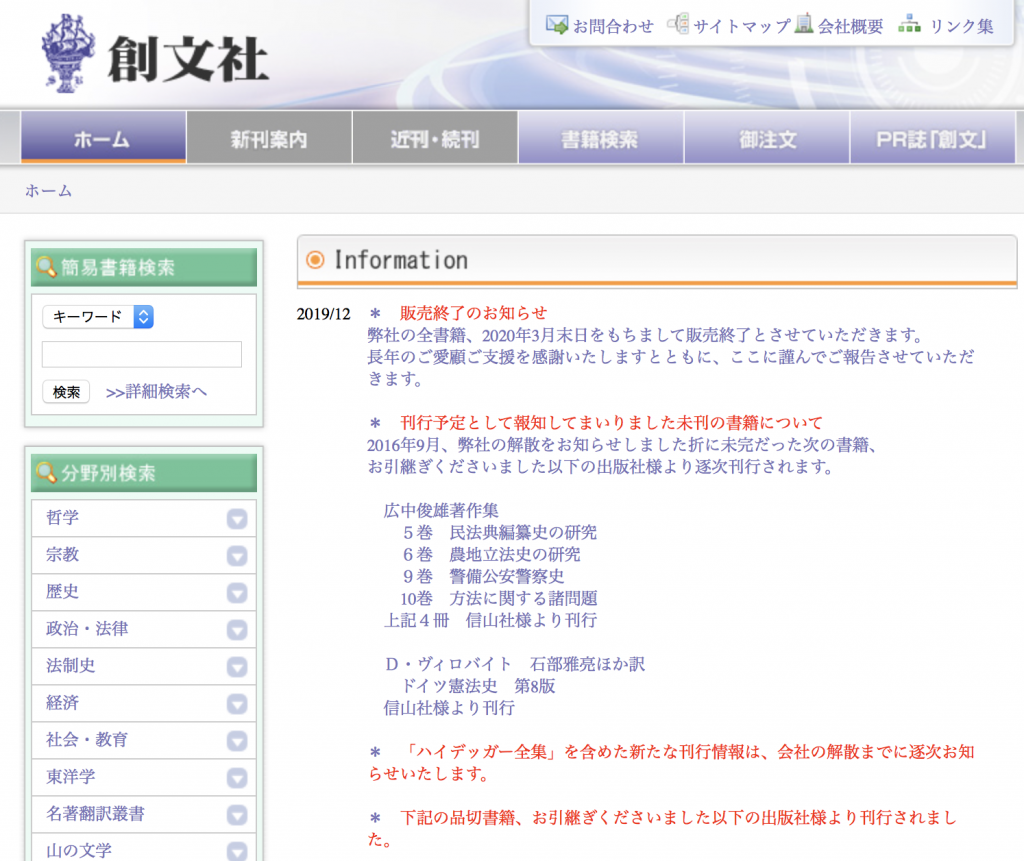
Task: Click the 上記４冊 信山社様より刊行 line
Action: pyautogui.click(x=490, y=620)
